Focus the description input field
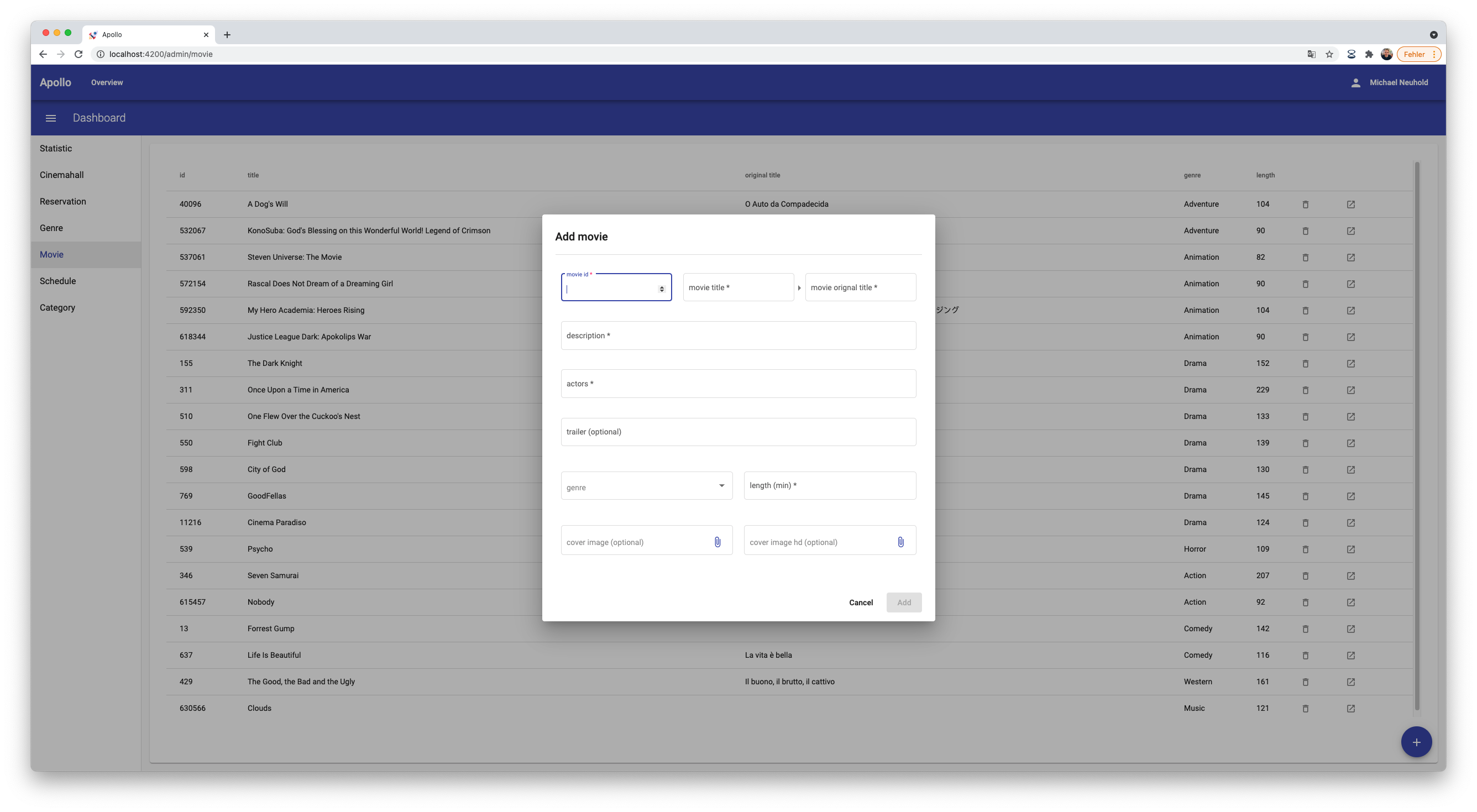1477x812 pixels. pos(738,336)
